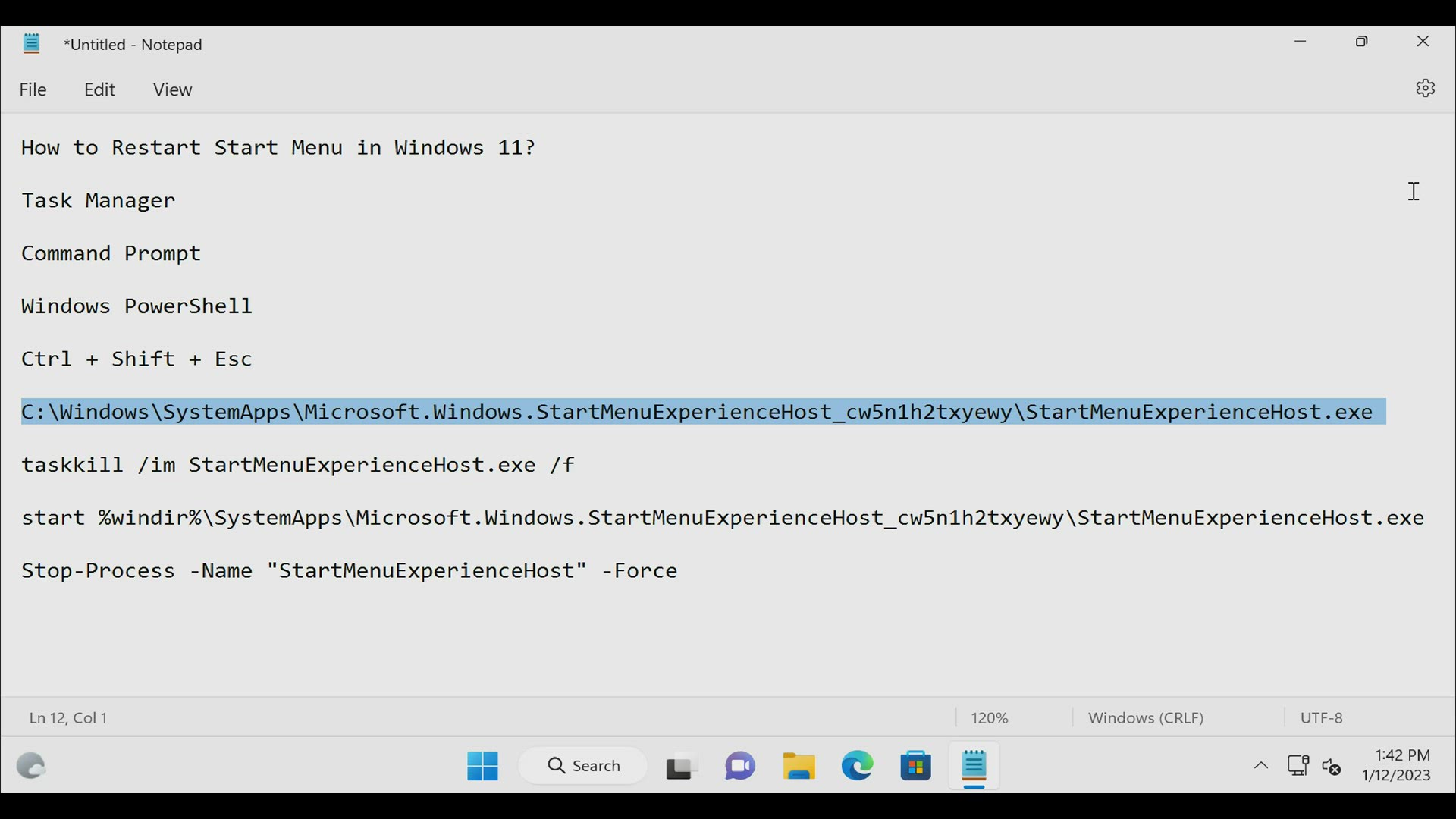Viewport: 1456px width, 819px height.
Task: Show hidden system tray icons
Action: 1261,767
